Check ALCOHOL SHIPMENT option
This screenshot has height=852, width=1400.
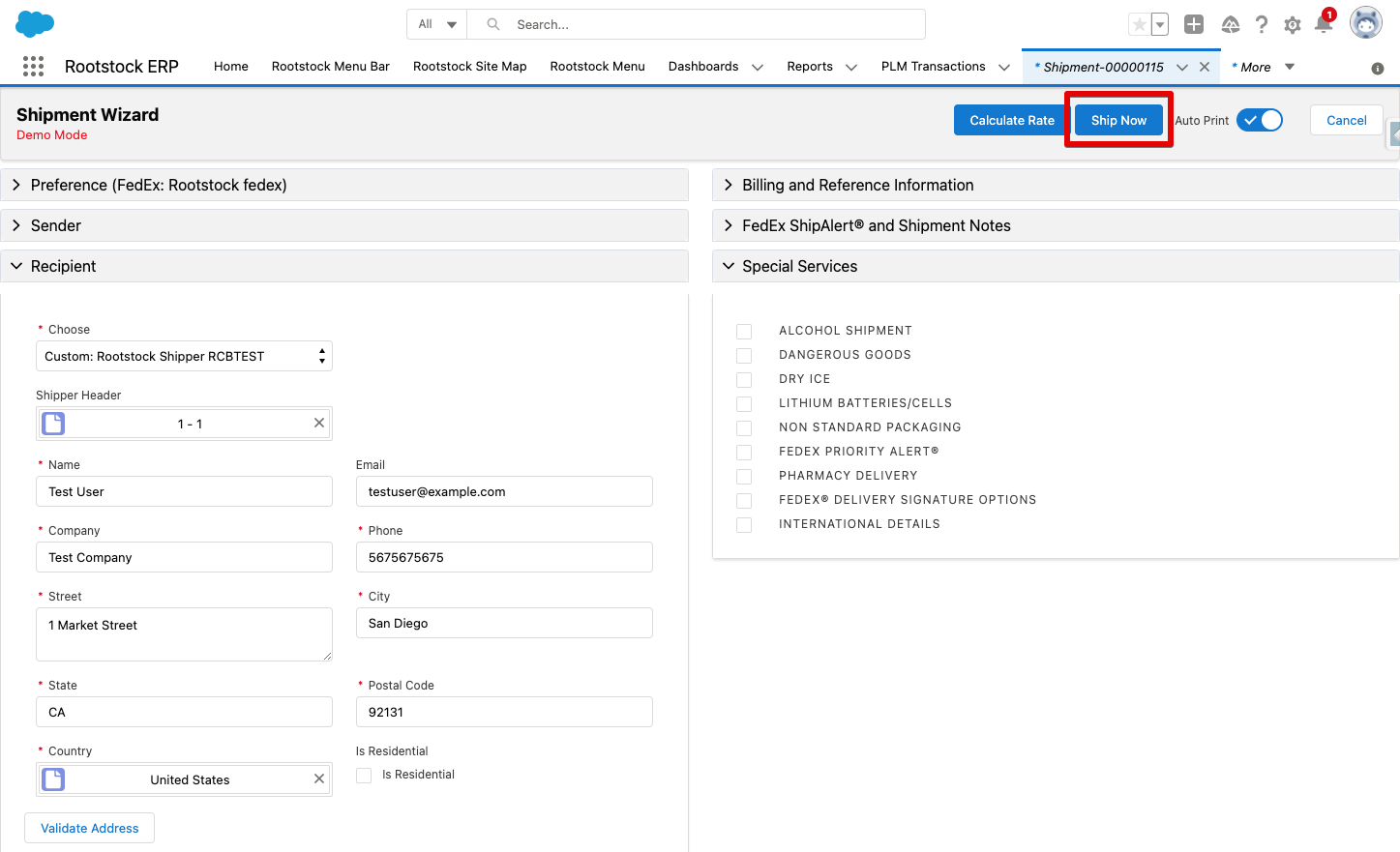tap(744, 332)
